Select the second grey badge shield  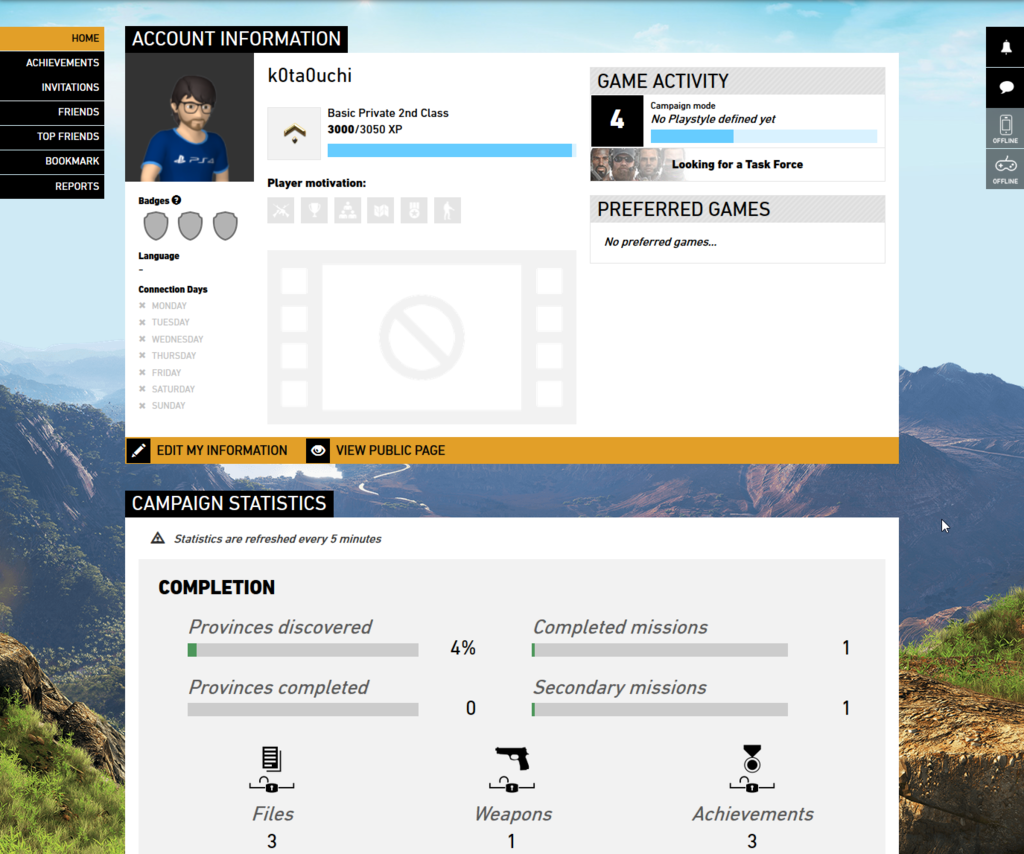pos(190,226)
